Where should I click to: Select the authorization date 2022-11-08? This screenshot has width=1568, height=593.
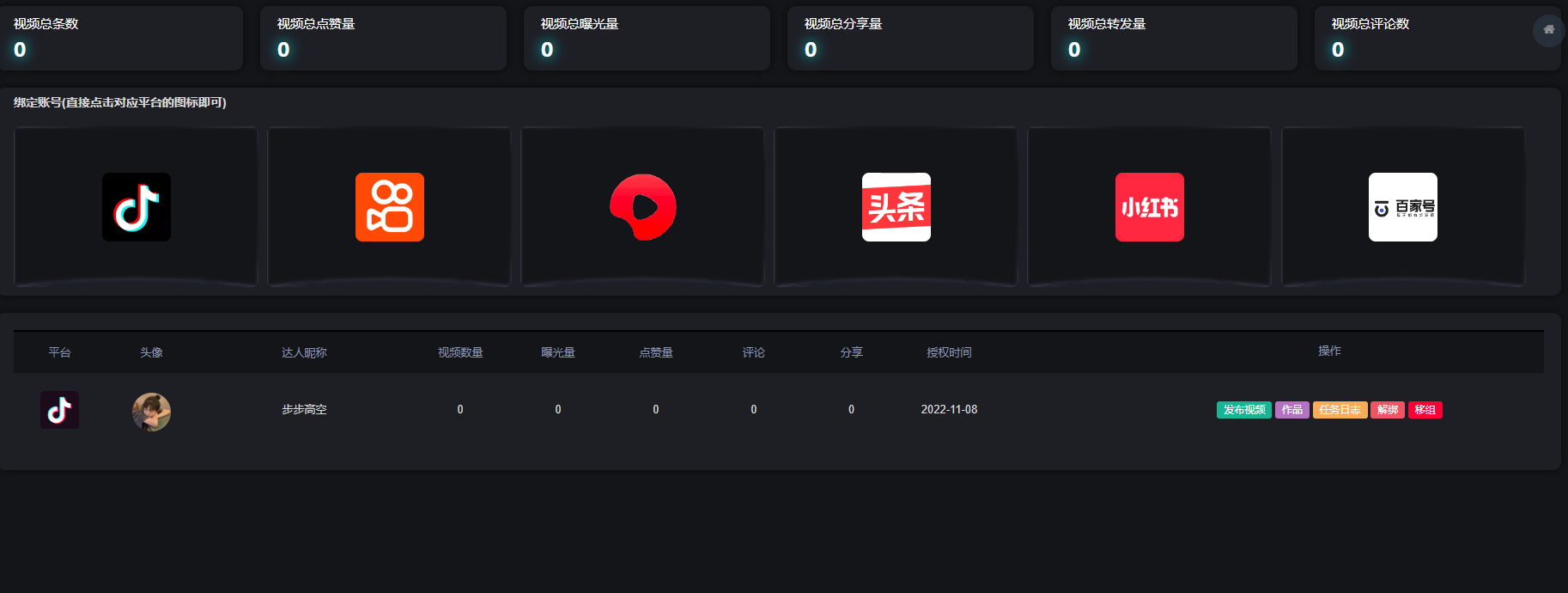949,410
